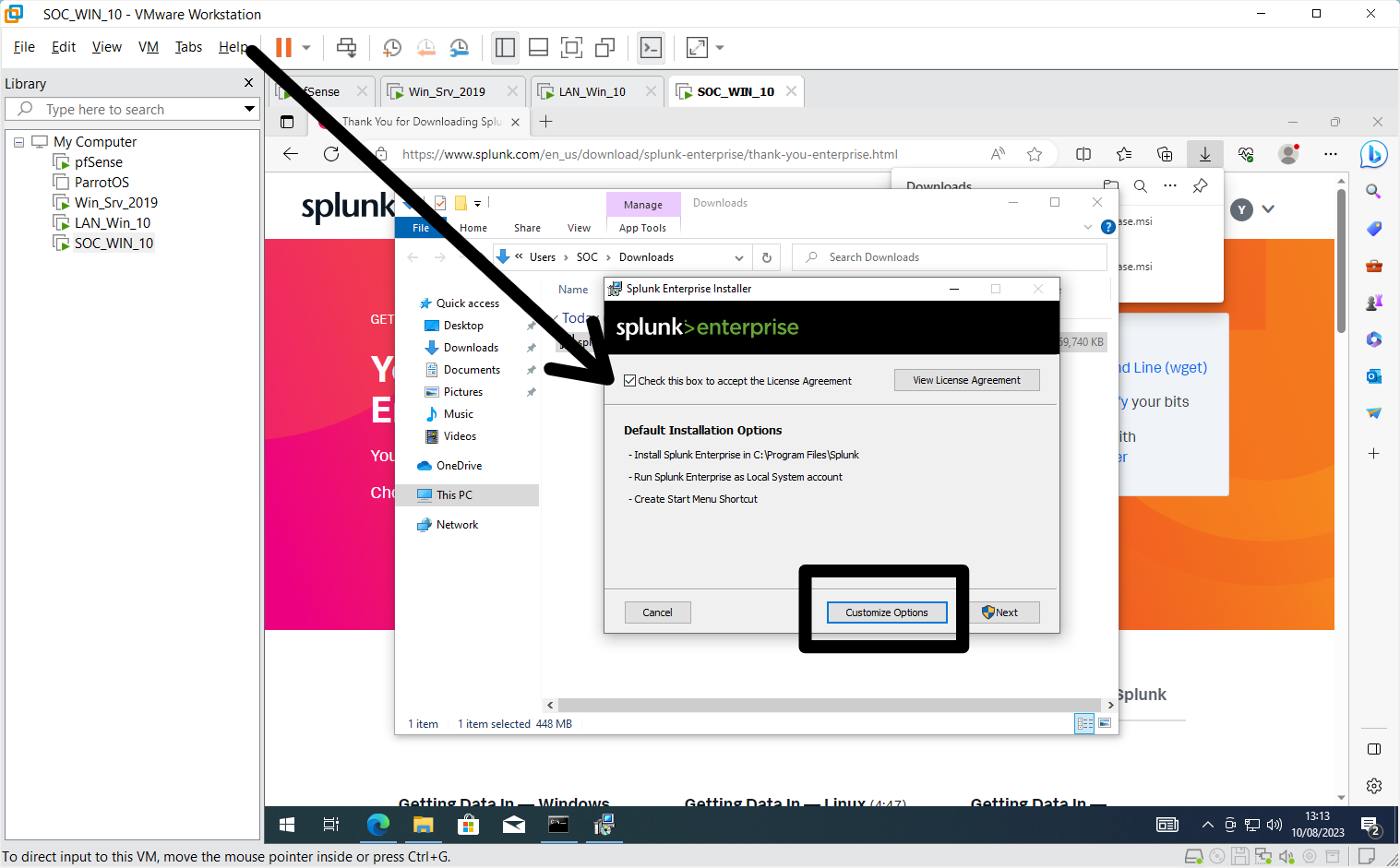The image size is (1400, 868).
Task: Toggle the library sidebar view icon
Action: tap(505, 47)
